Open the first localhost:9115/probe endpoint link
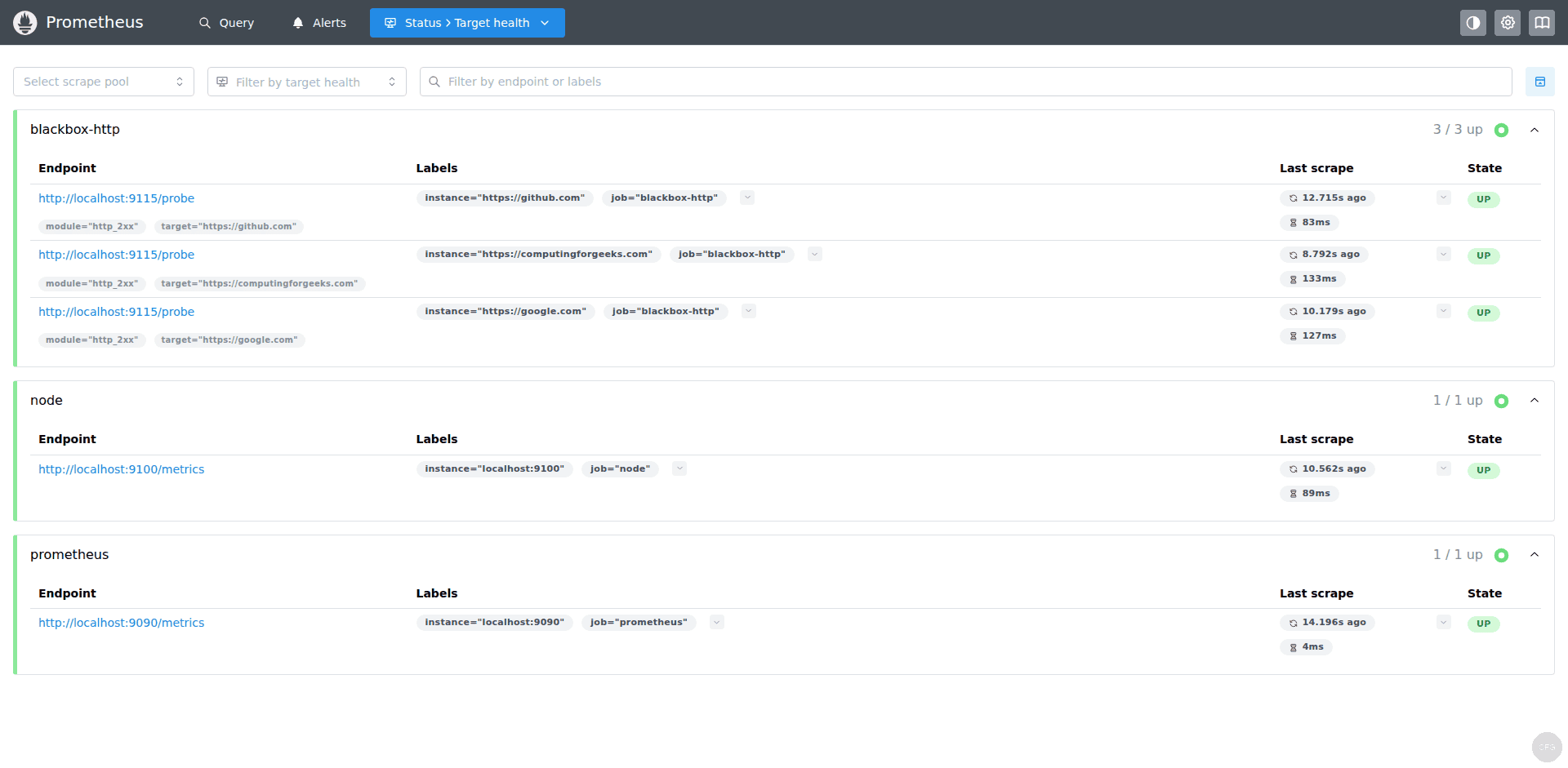The height and width of the screenshot is (768, 1568). pyautogui.click(x=116, y=198)
